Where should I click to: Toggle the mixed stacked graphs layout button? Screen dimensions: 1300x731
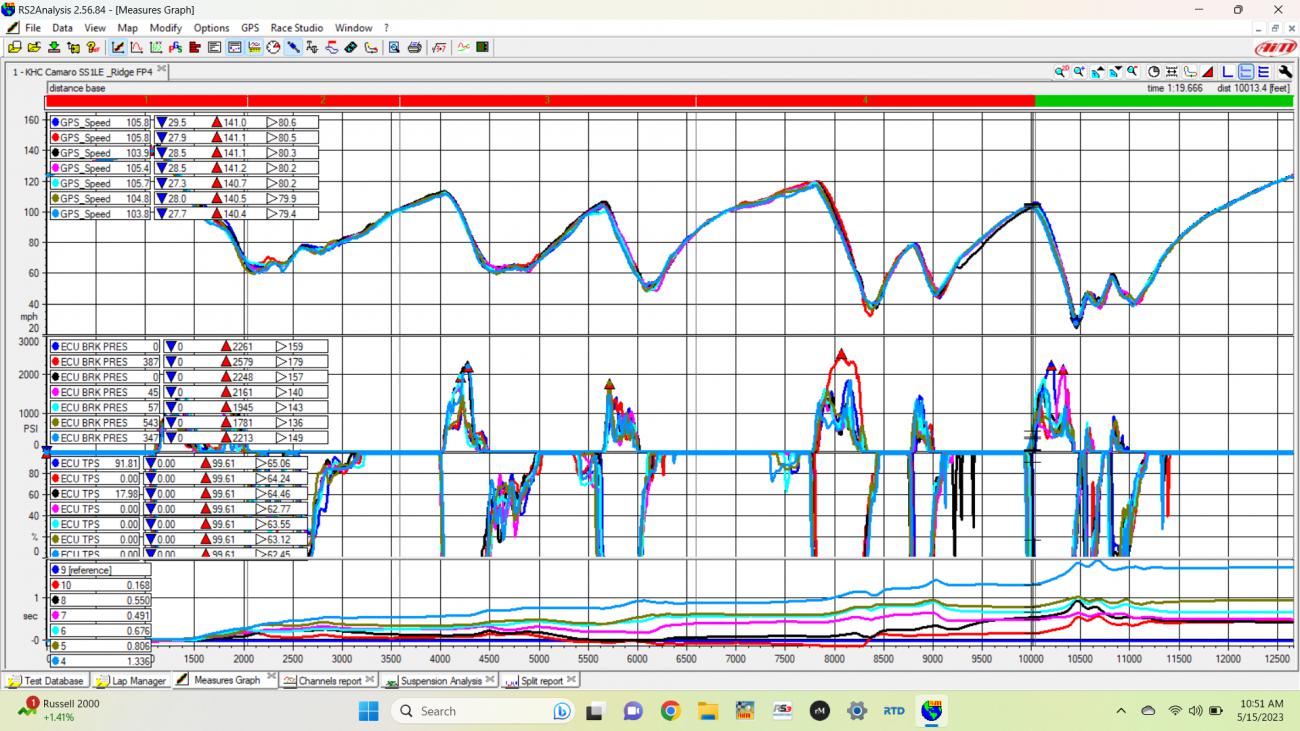coord(1246,72)
